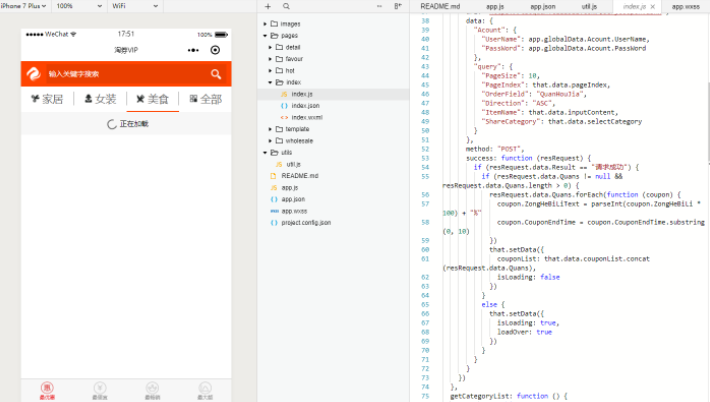The image size is (710, 402).
Task: Click the 'method: "POST"' code line
Action: click(495, 149)
